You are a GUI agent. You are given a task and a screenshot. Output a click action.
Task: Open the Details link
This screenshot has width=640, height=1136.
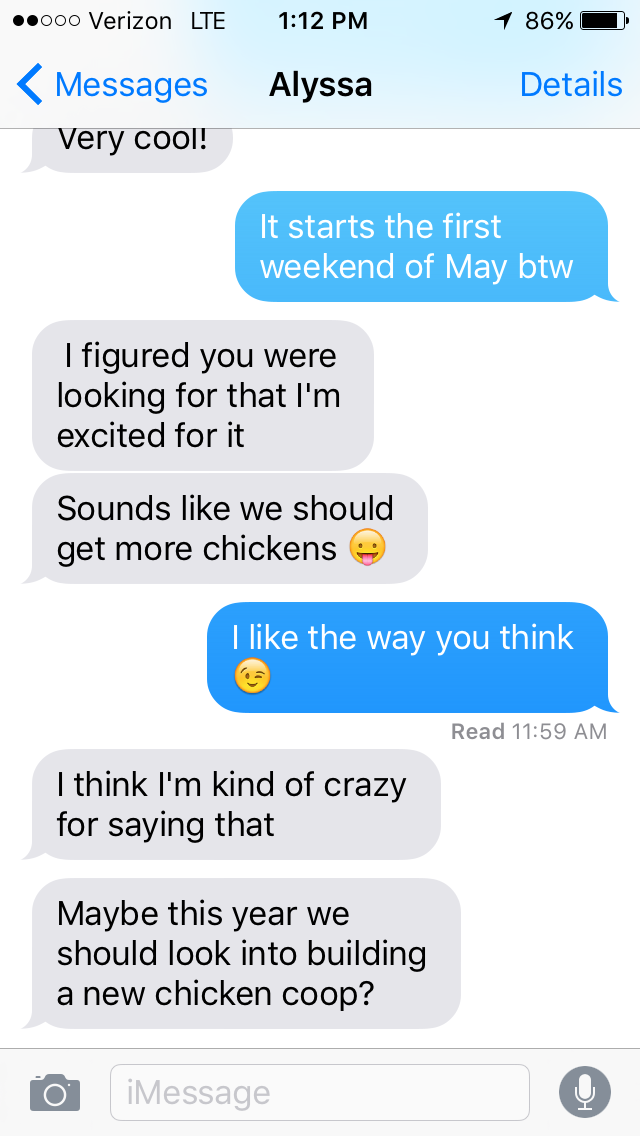tap(571, 85)
